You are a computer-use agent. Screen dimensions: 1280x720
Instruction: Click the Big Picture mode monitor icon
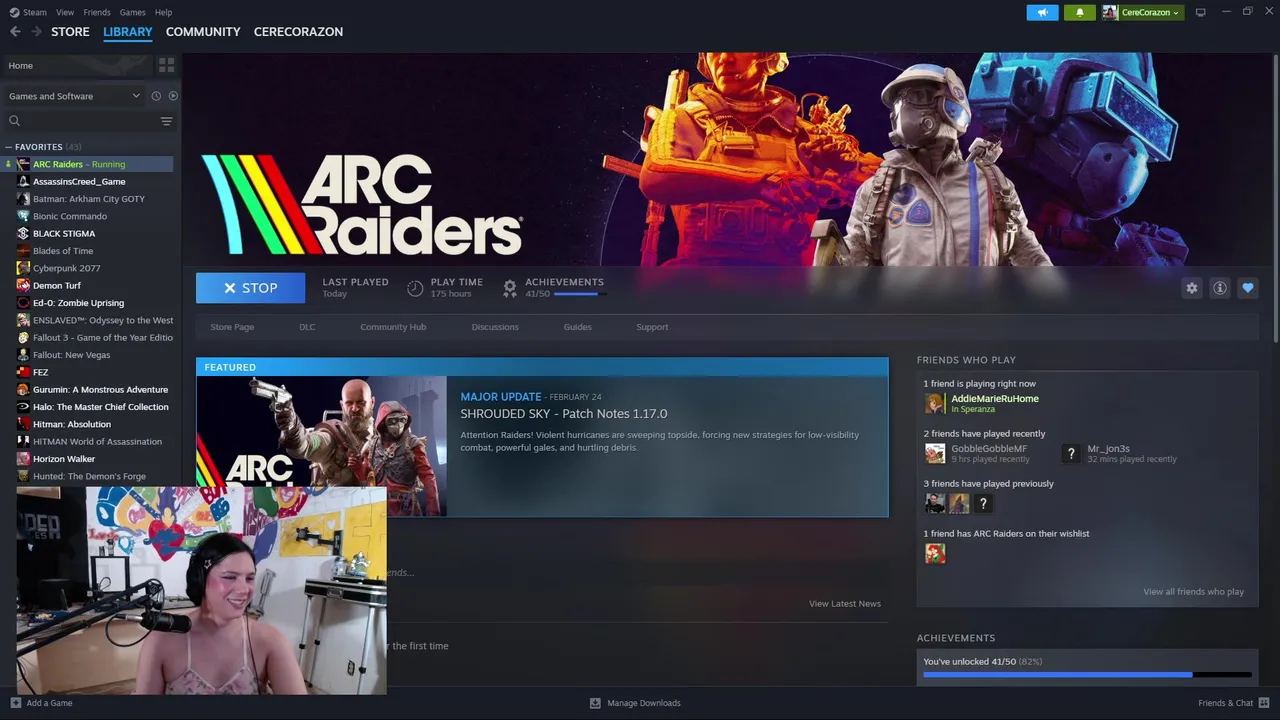click(x=1200, y=12)
